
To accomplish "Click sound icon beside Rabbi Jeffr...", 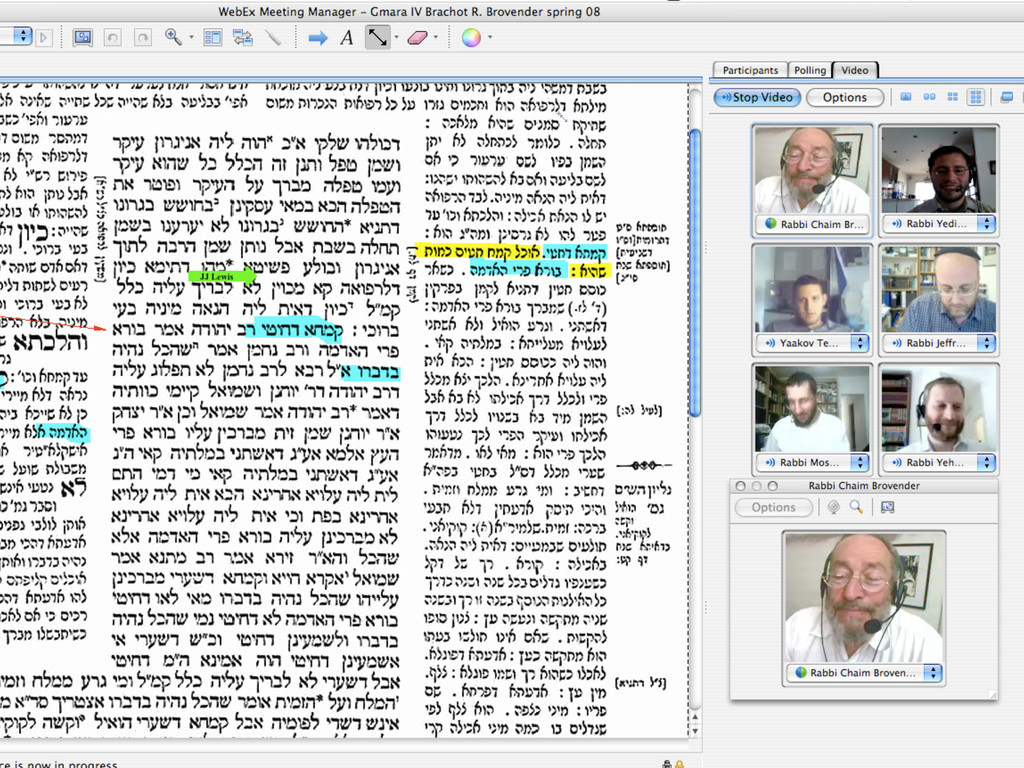I will click(x=897, y=343).
